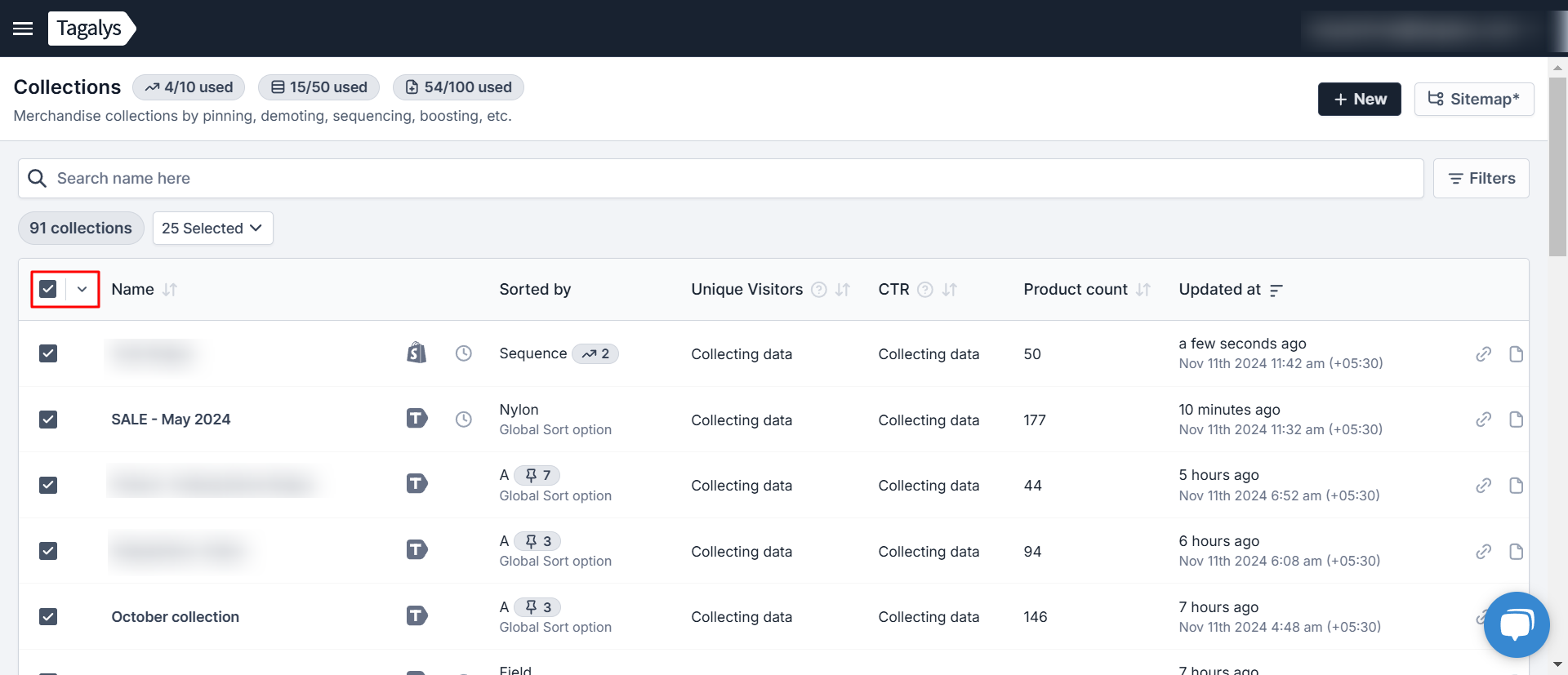Click 'a few seconds ago' timestamp

pos(1242,344)
